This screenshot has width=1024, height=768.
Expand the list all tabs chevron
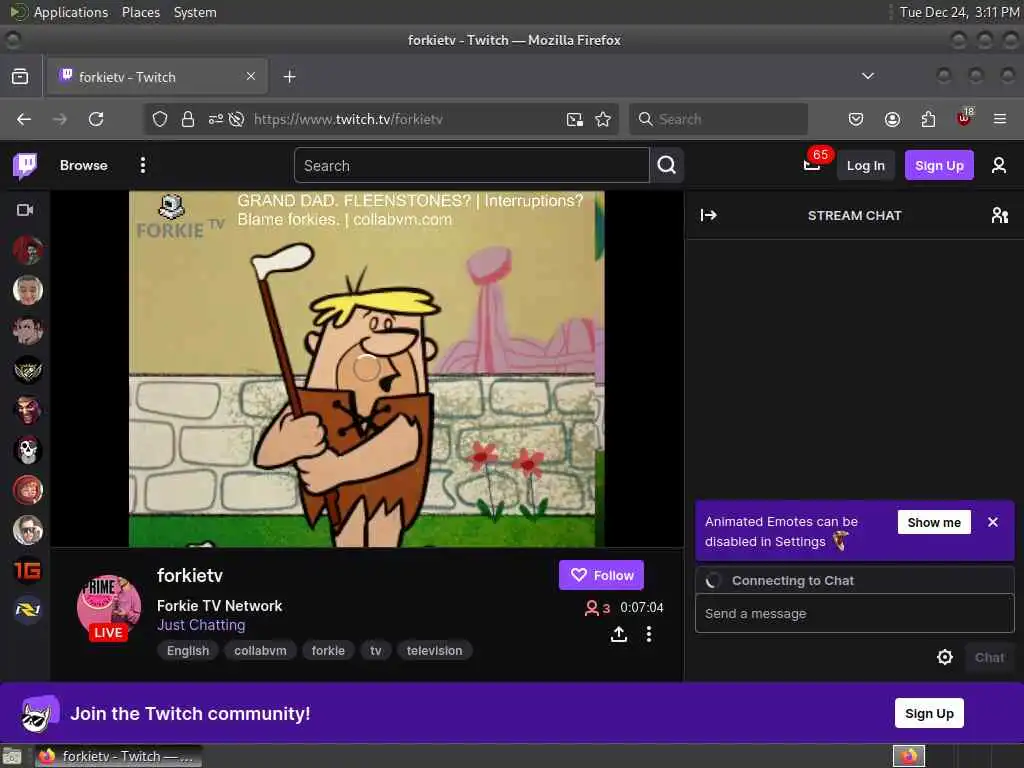point(867,76)
